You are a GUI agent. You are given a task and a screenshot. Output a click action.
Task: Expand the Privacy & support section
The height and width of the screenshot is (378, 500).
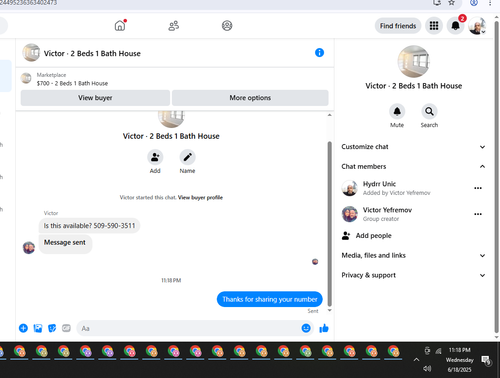(413, 275)
